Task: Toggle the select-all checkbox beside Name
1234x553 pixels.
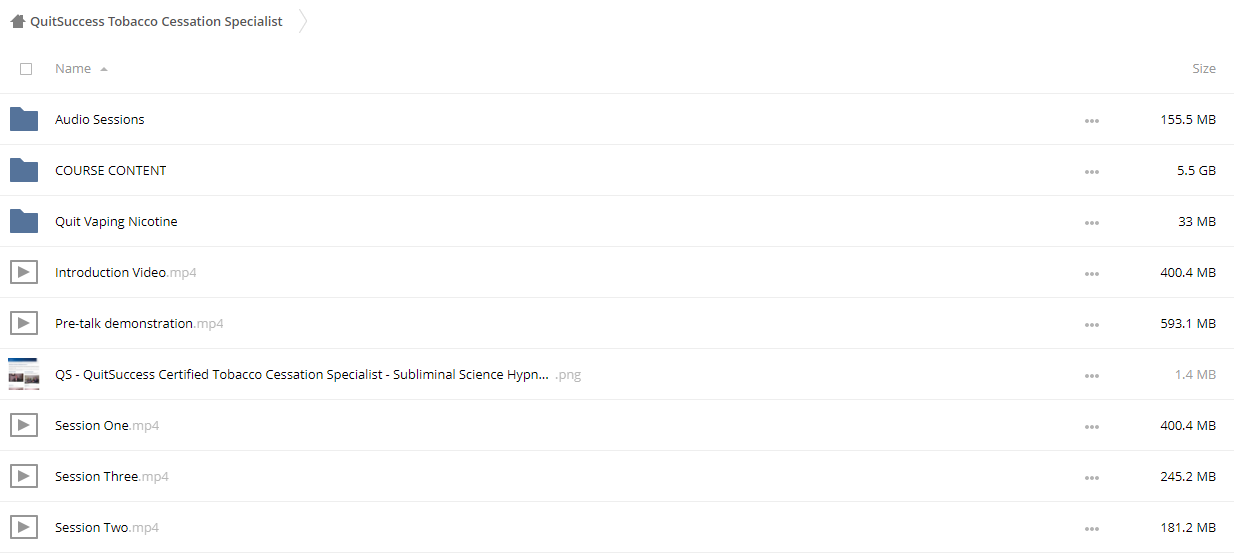Action: (x=26, y=69)
